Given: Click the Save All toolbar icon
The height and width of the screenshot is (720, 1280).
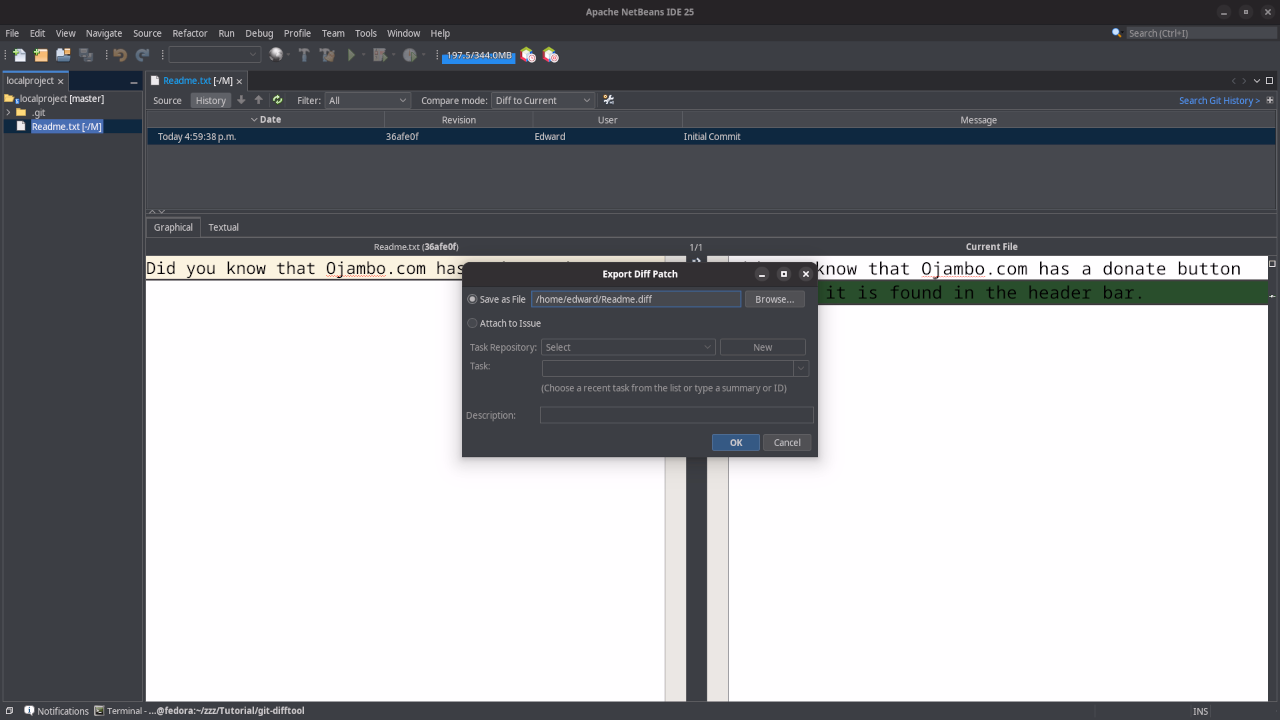Looking at the screenshot, I should click(x=86, y=55).
